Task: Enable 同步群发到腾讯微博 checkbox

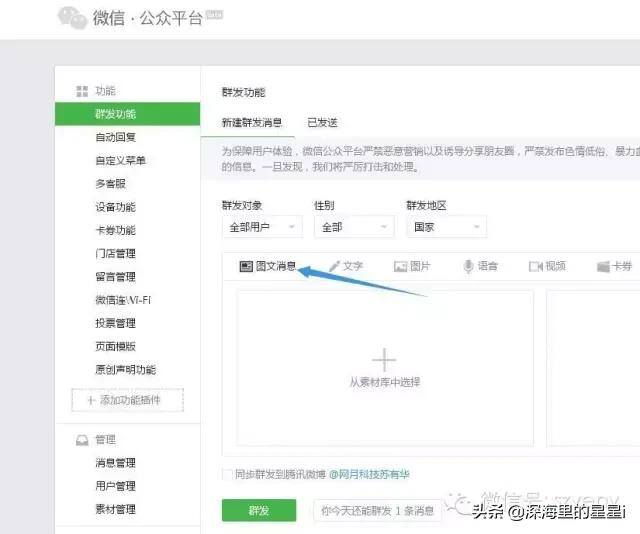Action: point(227,474)
